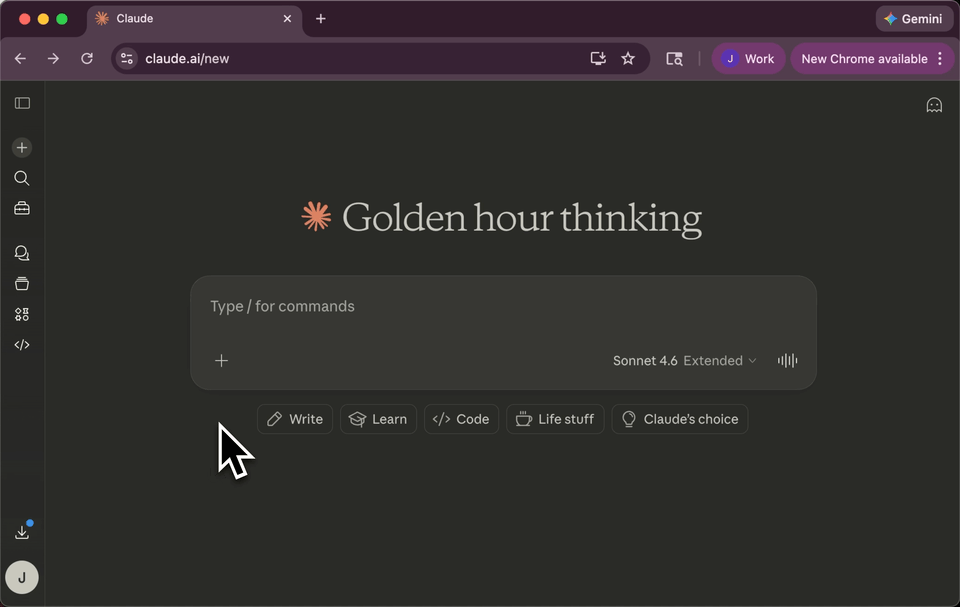
Task: Click the 'Type / for commands' input field
Action: pyautogui.click(x=400, y=306)
